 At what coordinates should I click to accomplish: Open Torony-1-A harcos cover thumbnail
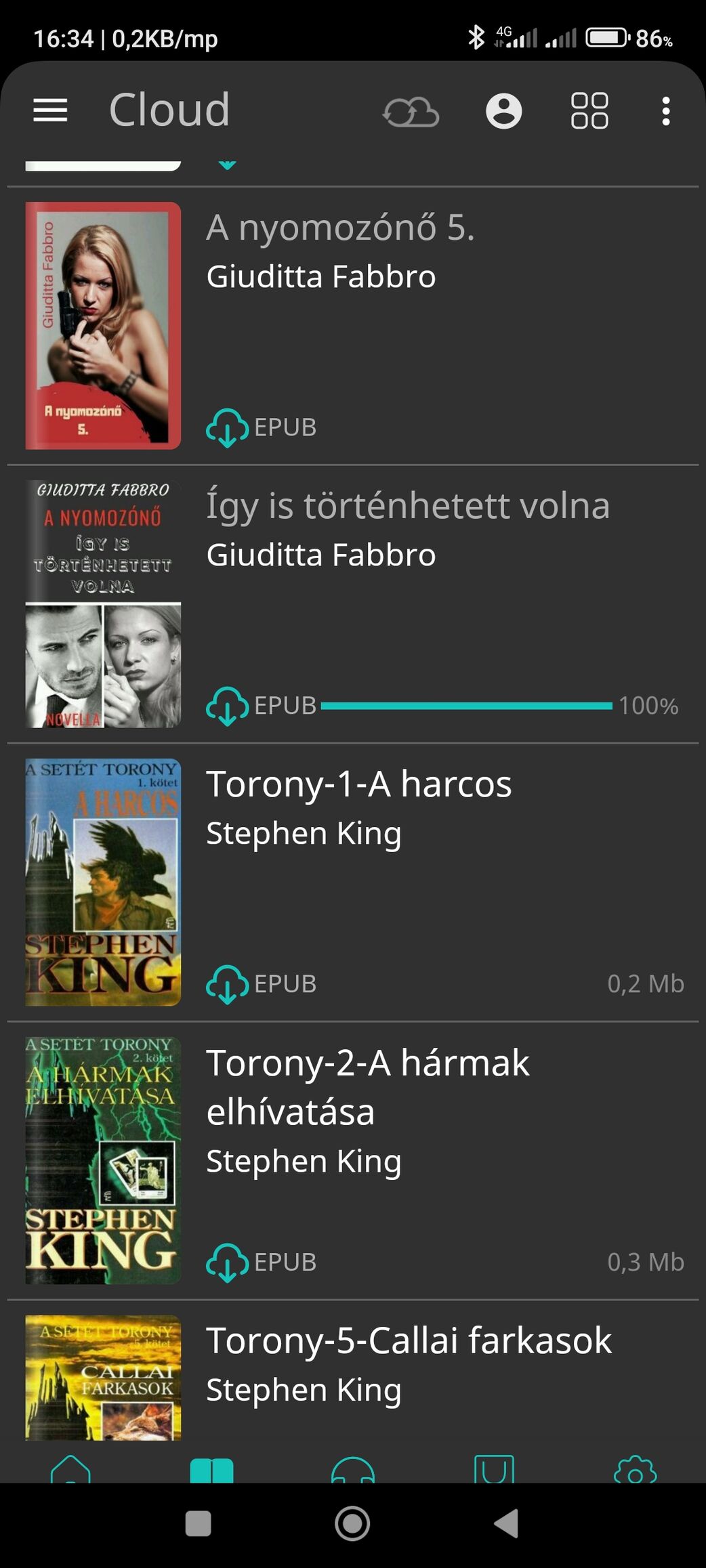tap(103, 882)
